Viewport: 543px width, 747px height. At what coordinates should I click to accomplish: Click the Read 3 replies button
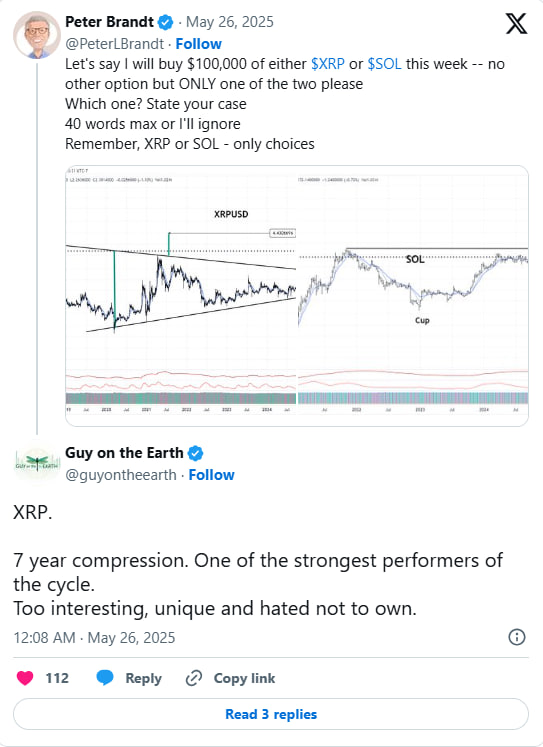coord(271,714)
